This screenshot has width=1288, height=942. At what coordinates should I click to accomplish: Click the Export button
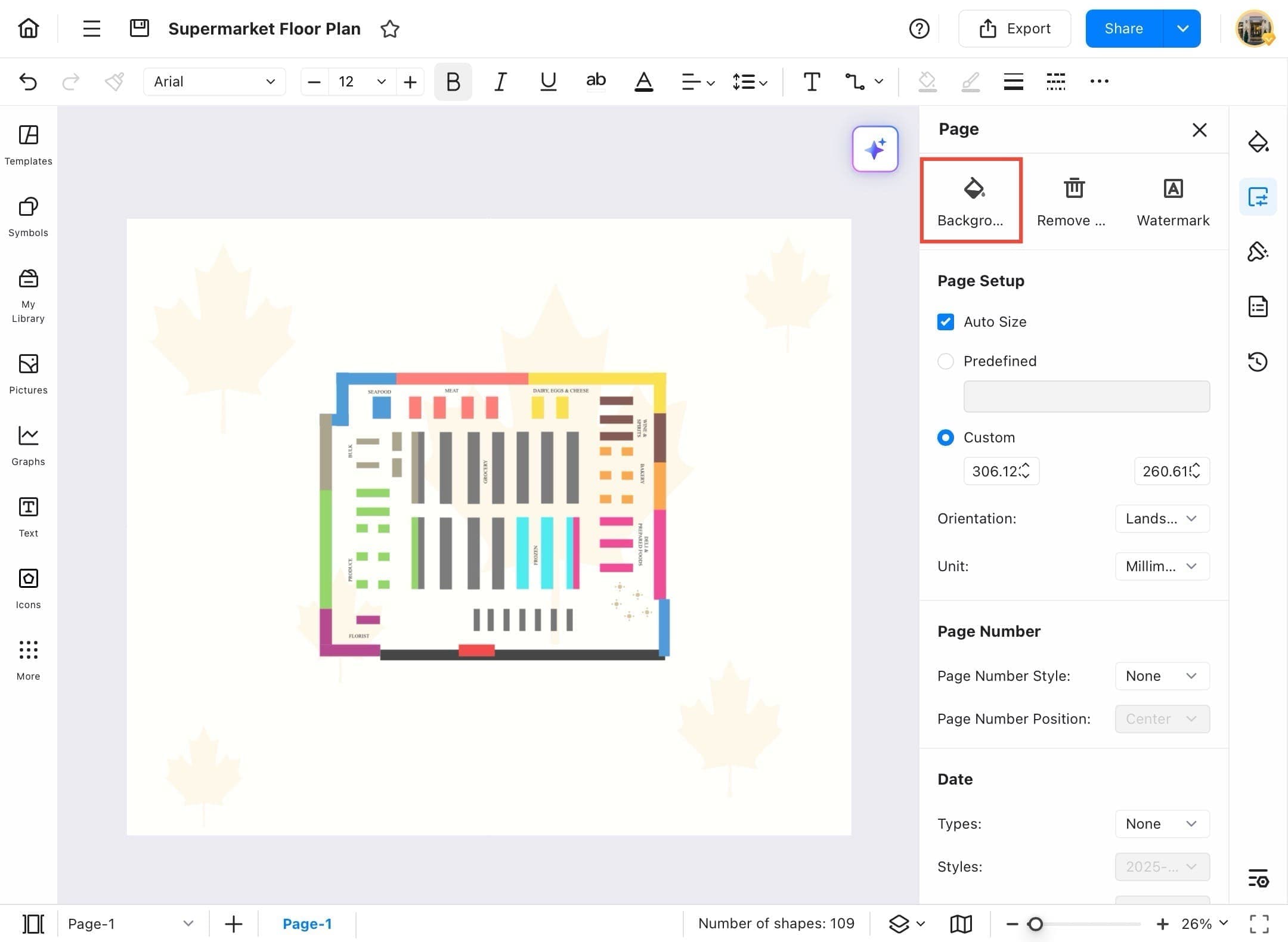coord(1014,29)
